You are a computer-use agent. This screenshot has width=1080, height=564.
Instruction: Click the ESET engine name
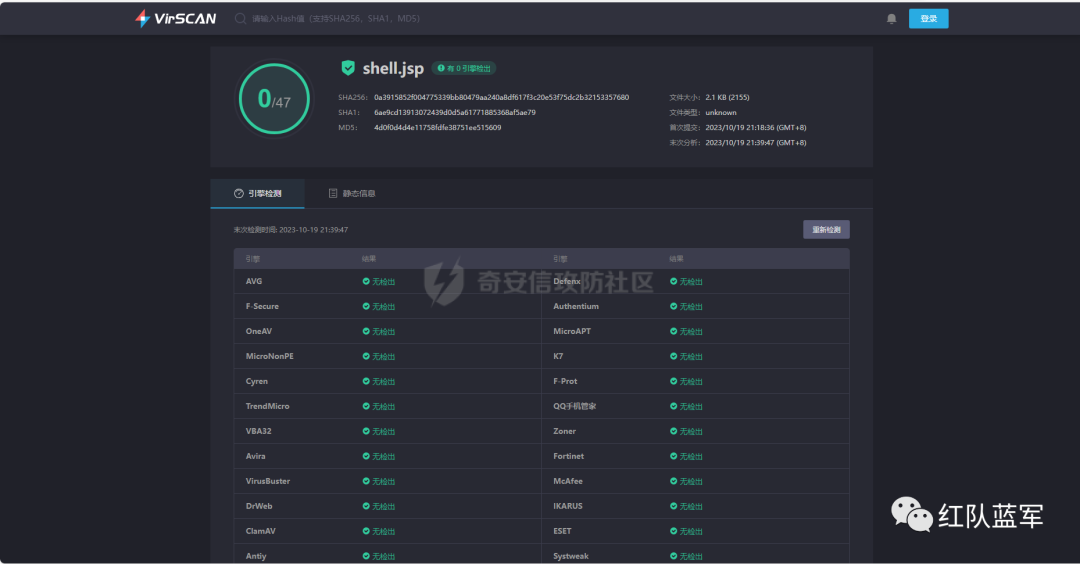[562, 531]
